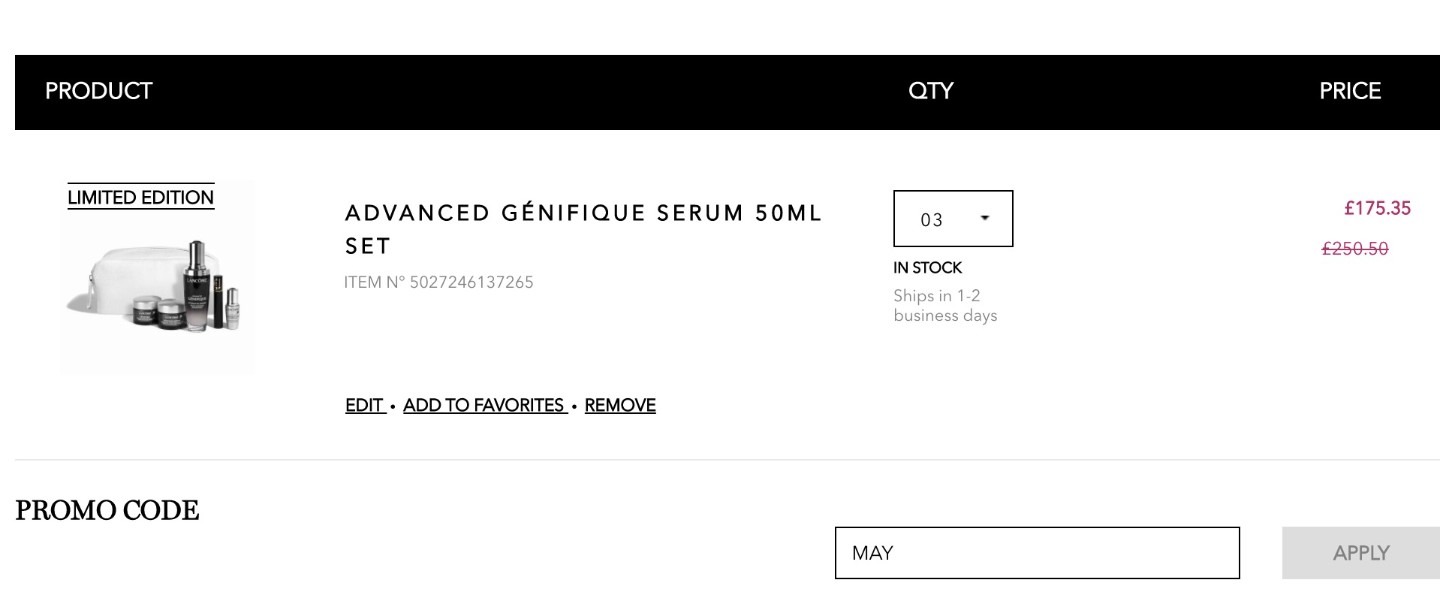Click the PROMO CODE heading
The height and width of the screenshot is (589, 1440).
[x=107, y=511]
